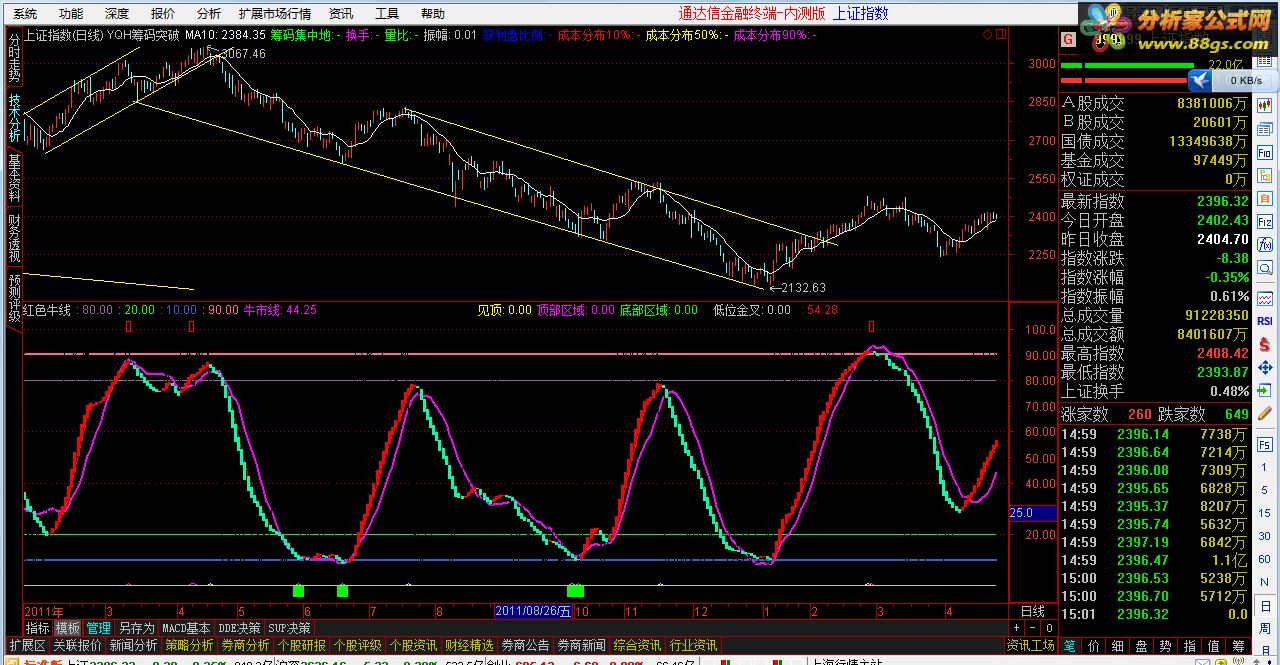Open the 功能 menu
1280x665 pixels.
(x=71, y=14)
